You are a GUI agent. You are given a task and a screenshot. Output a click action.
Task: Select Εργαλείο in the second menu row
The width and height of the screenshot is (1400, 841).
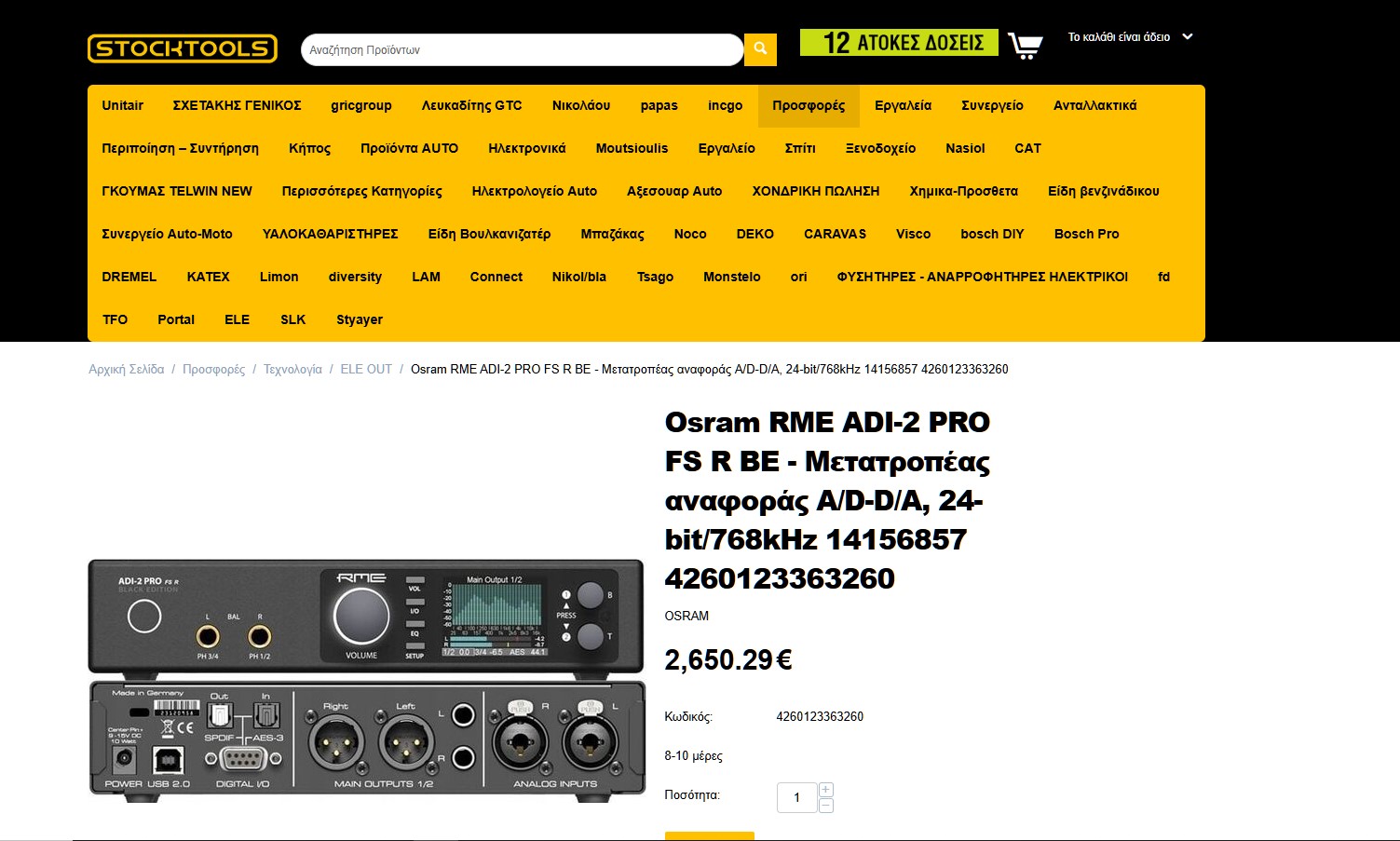pos(727,148)
